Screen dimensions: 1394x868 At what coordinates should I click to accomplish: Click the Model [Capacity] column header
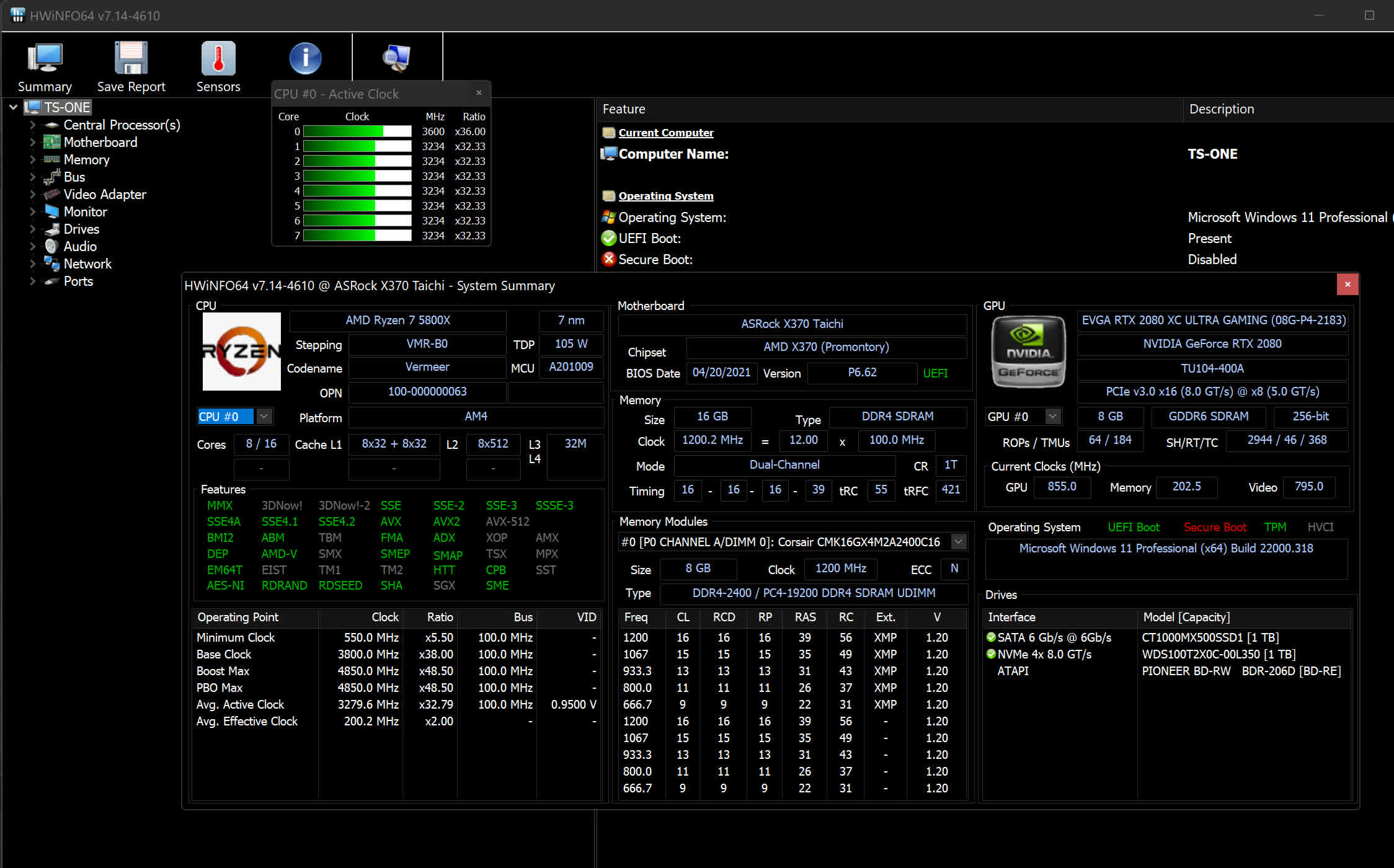point(1245,617)
